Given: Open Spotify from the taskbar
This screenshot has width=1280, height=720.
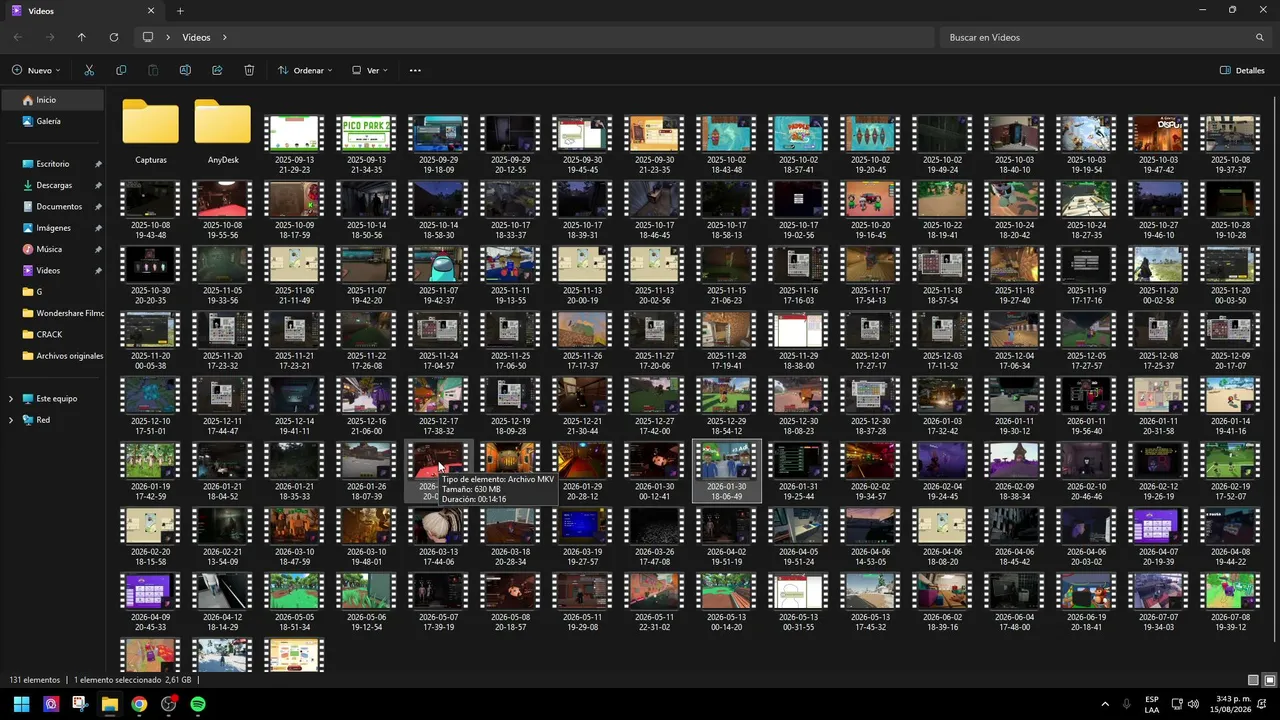Looking at the screenshot, I should (198, 704).
